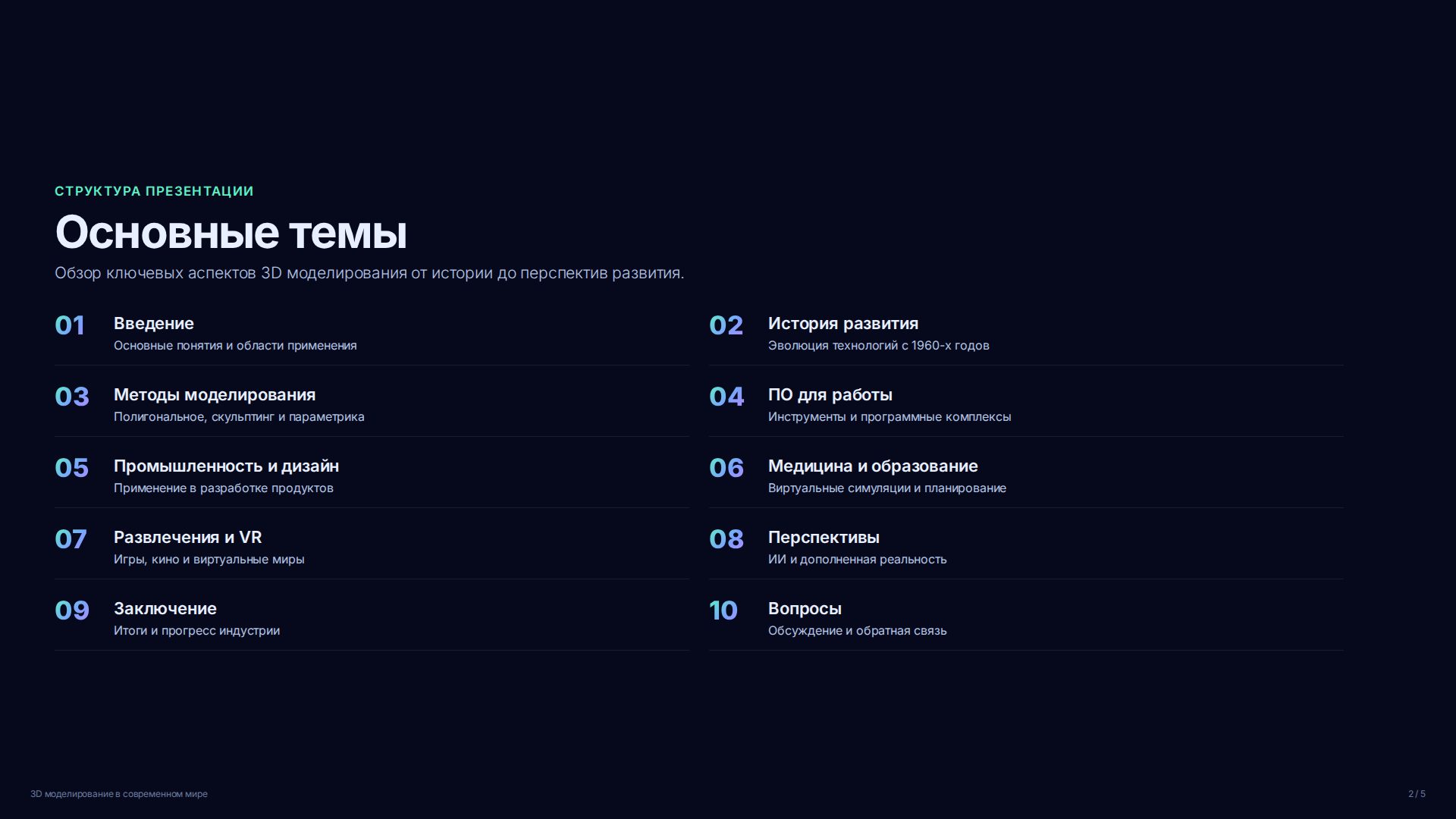Click 'ИИ и дополненная реальность'
This screenshot has width=1456, height=819.
(x=858, y=560)
